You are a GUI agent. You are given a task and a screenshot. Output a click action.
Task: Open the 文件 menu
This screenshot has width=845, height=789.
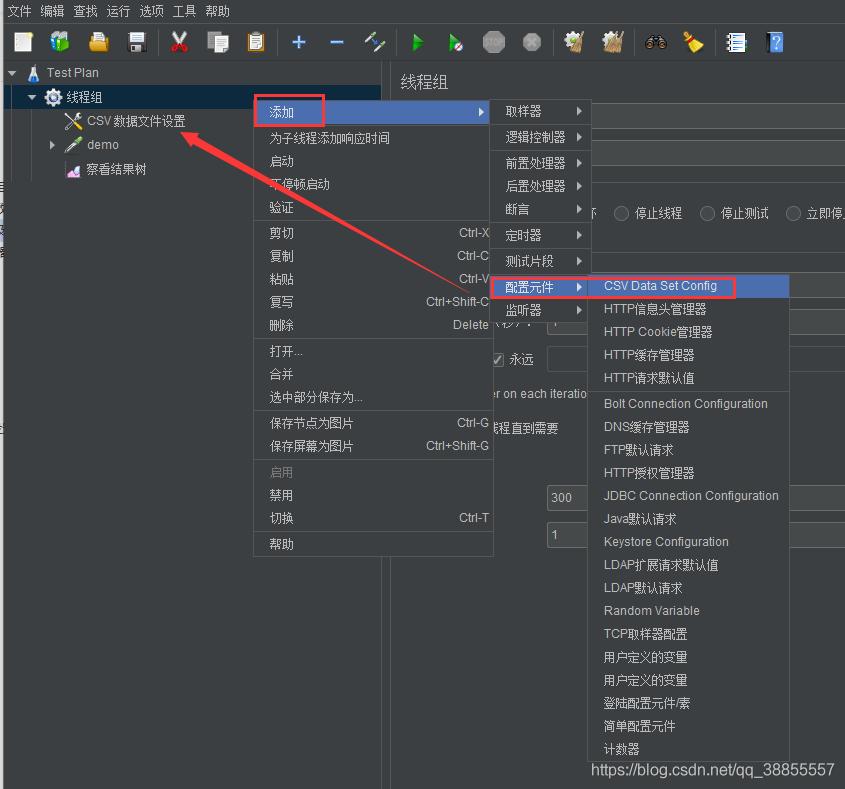click(19, 11)
